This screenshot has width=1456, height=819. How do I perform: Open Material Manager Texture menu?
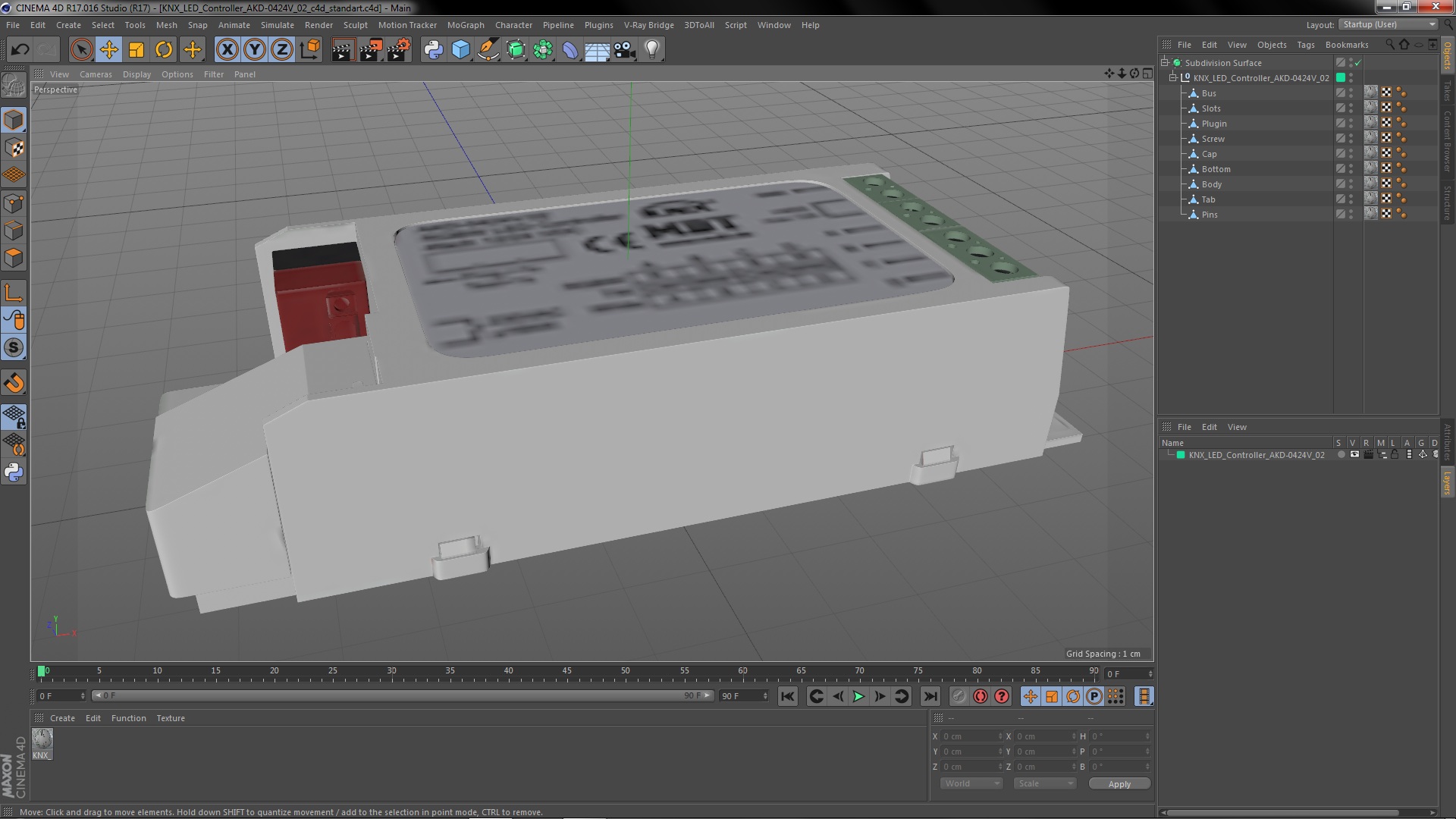click(171, 718)
